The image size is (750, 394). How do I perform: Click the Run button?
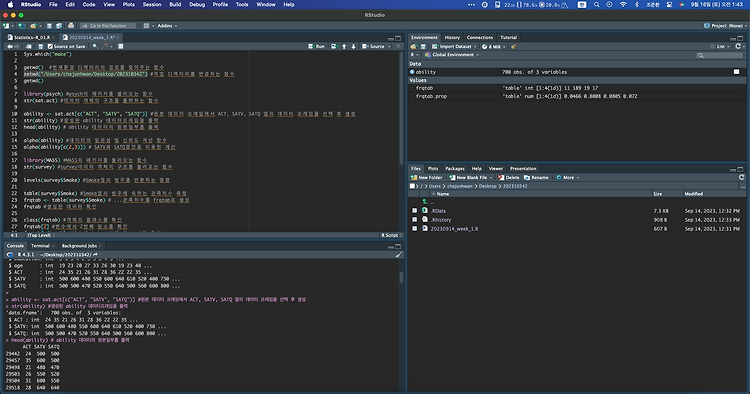click(317, 46)
